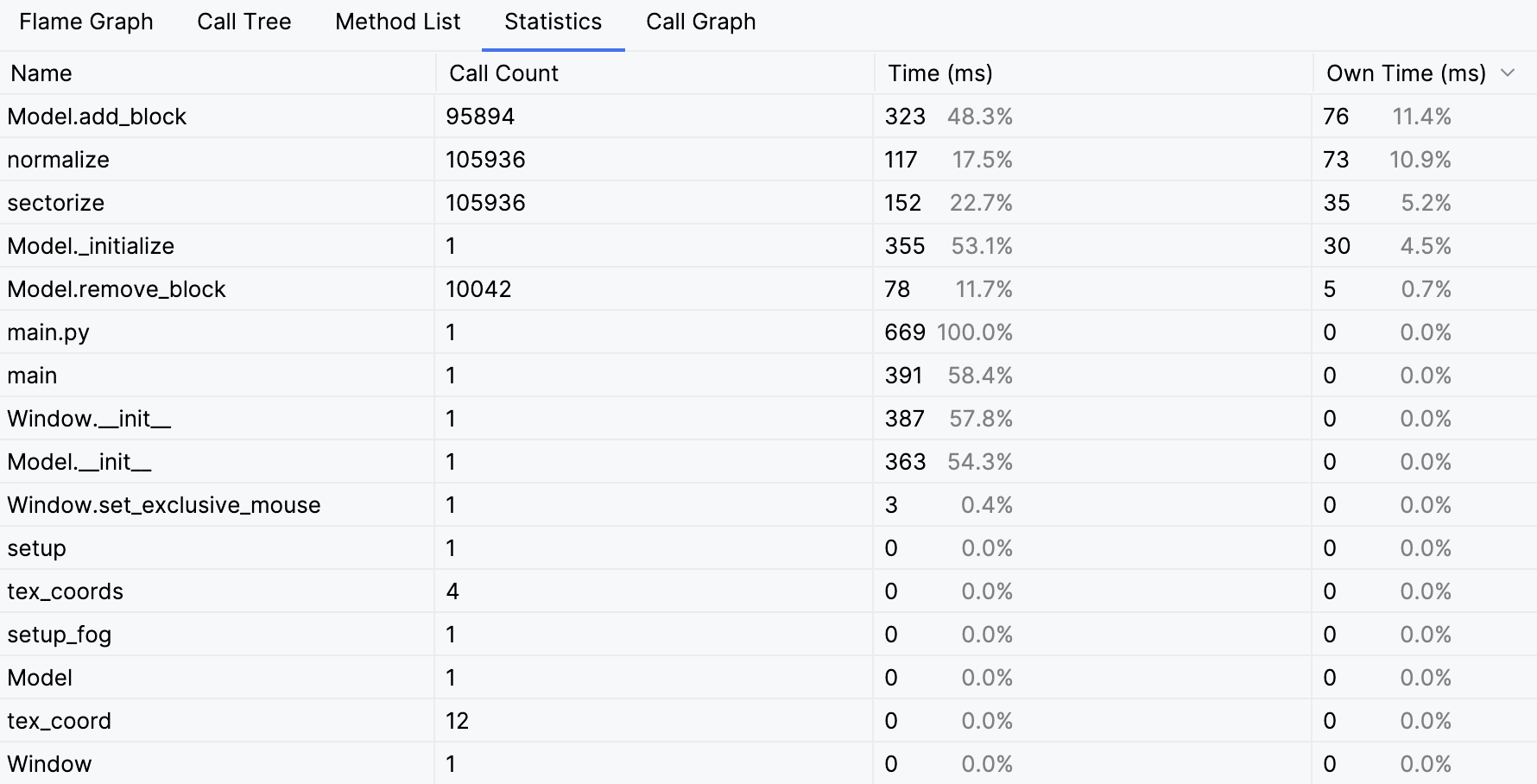Viewport: 1537px width, 784px height.
Task: Select the Model.add_block row
Action: pyautogui.click(x=97, y=116)
